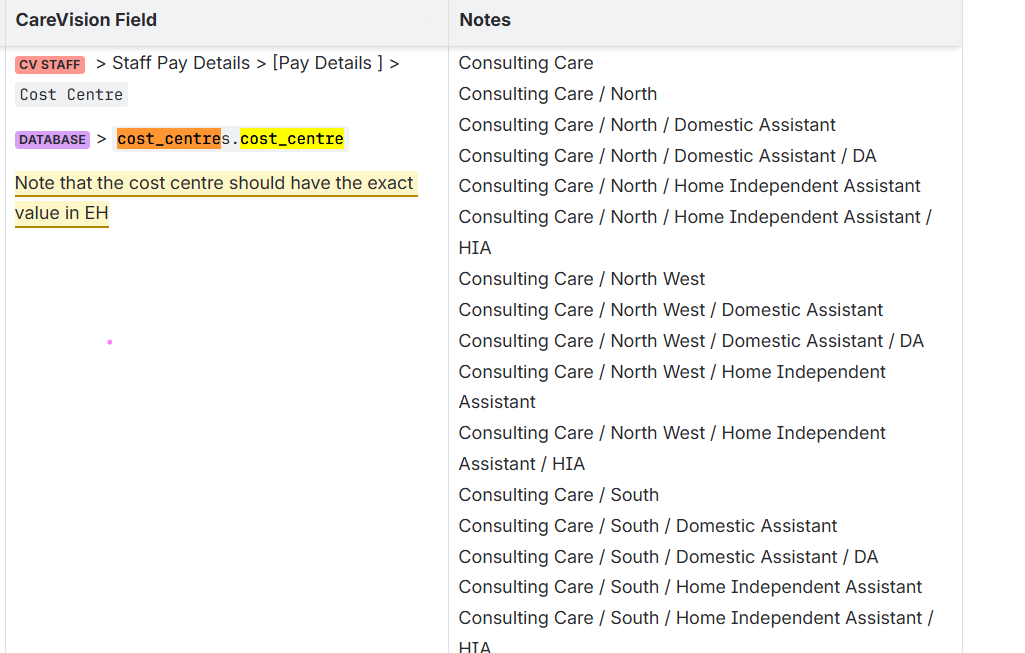Select 'Consulting Care / North / Home Independent Assistant' line
Image resolution: width=1025 pixels, height=653 pixels.
pyautogui.click(x=690, y=186)
